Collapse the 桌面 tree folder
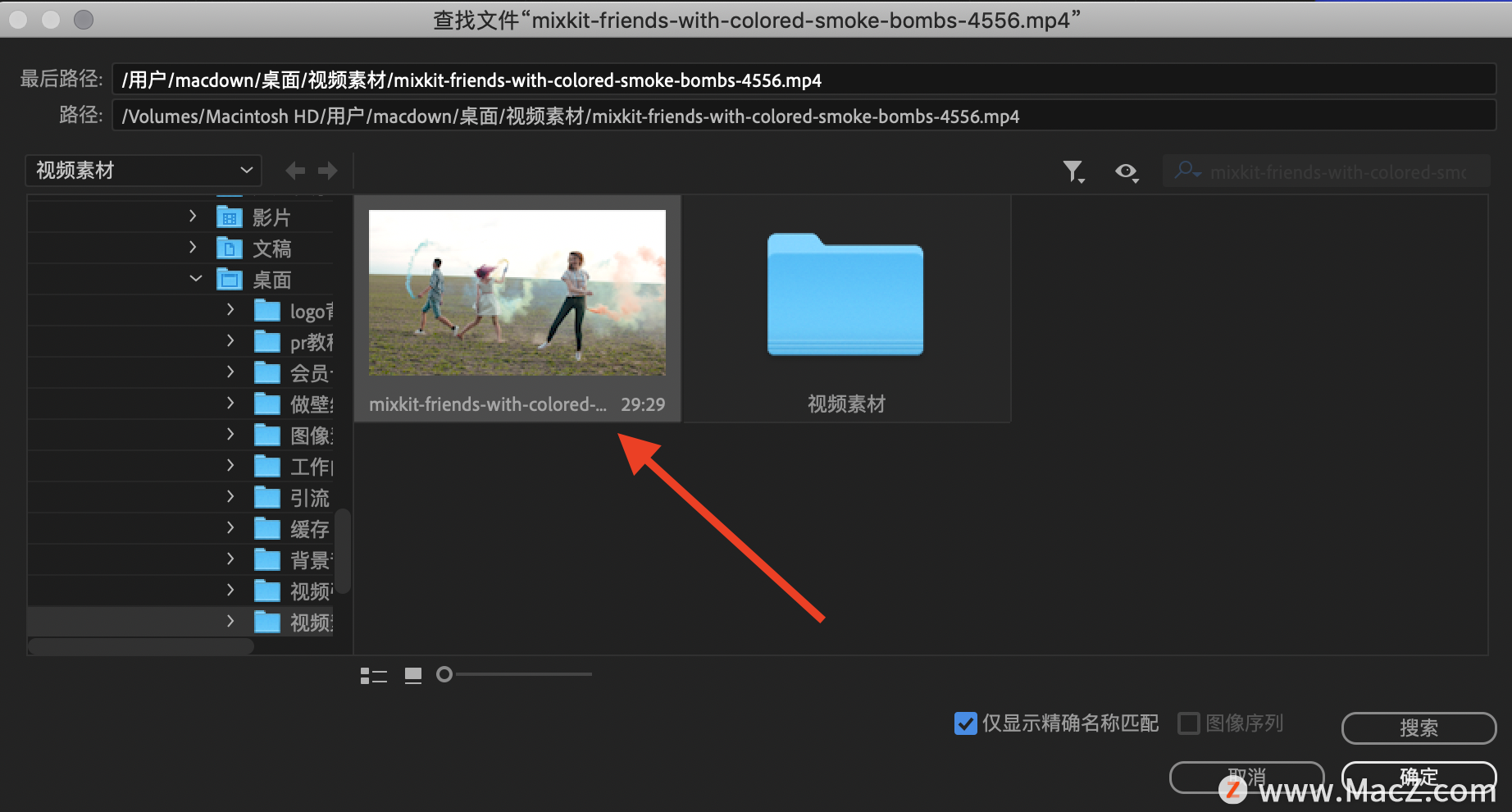 coord(195,279)
